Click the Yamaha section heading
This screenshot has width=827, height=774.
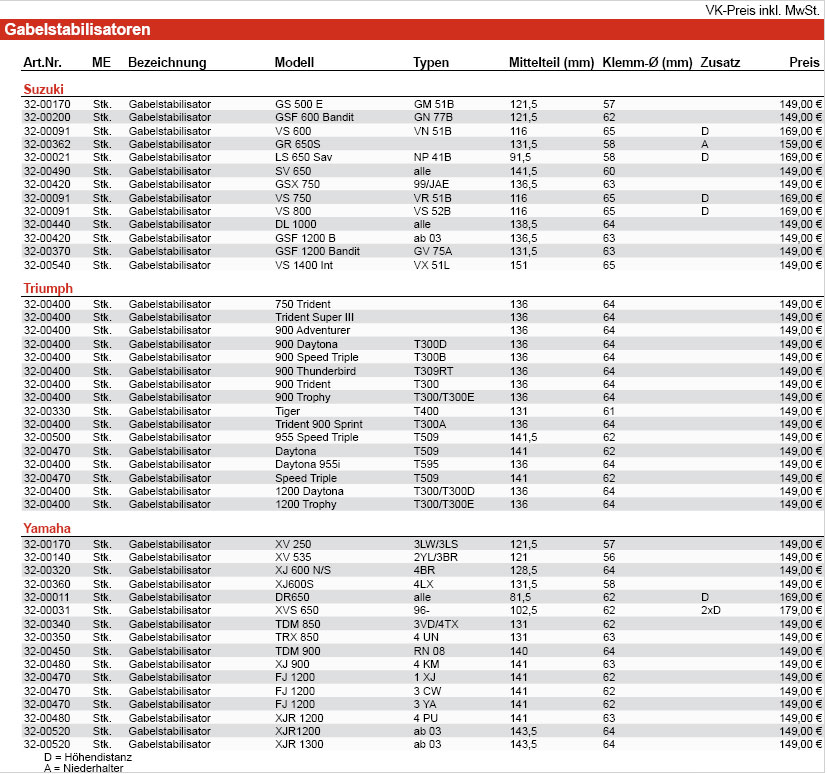47,529
